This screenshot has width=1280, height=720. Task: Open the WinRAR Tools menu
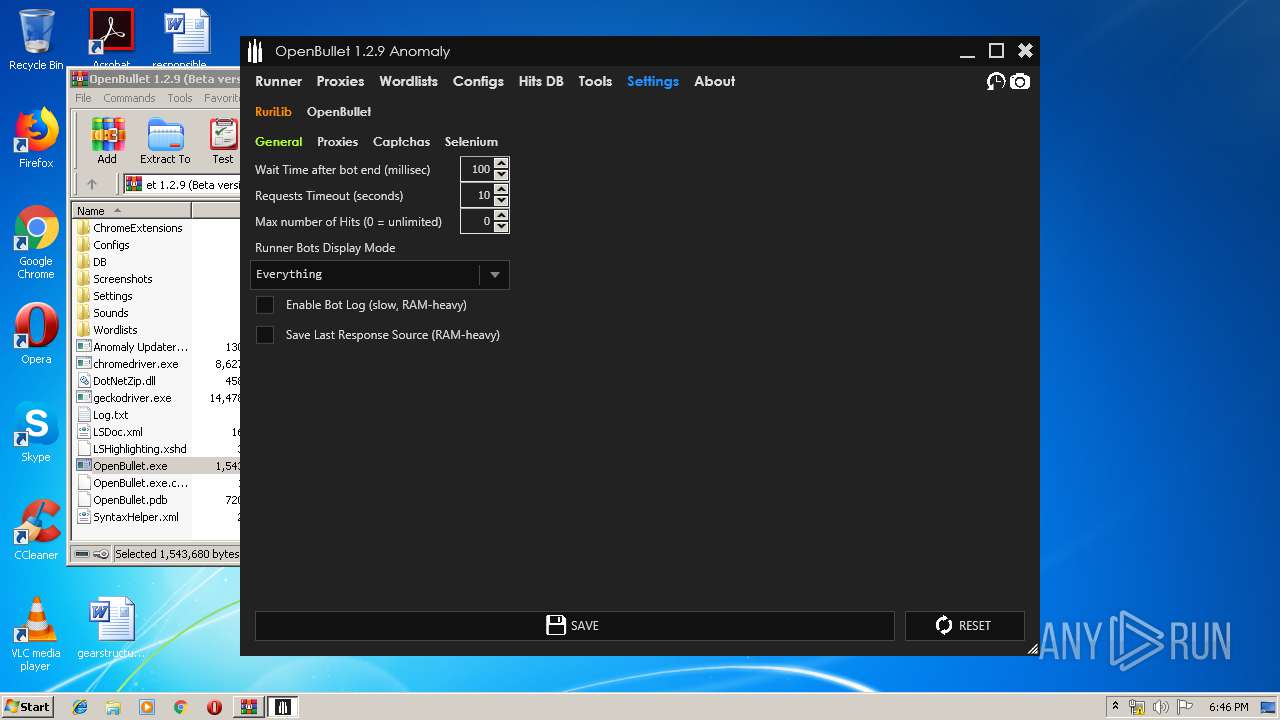pyautogui.click(x=180, y=98)
